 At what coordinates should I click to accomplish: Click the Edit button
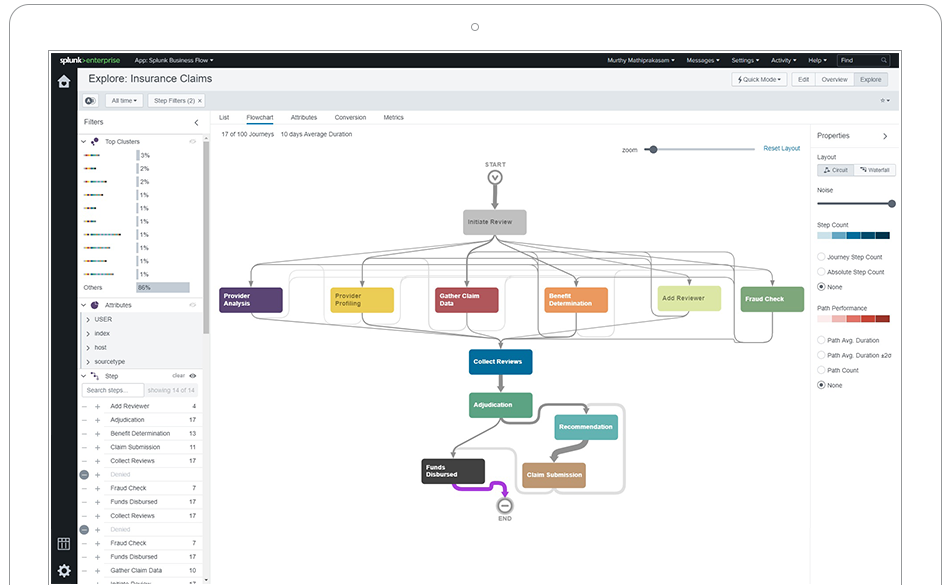tap(803, 79)
